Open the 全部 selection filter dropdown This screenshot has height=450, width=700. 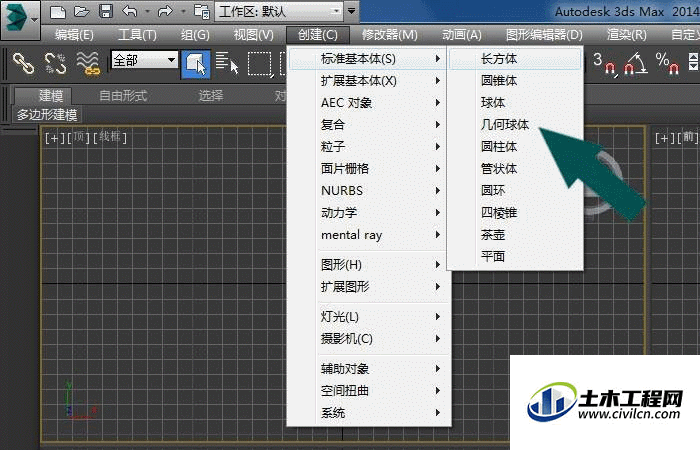tap(144, 60)
